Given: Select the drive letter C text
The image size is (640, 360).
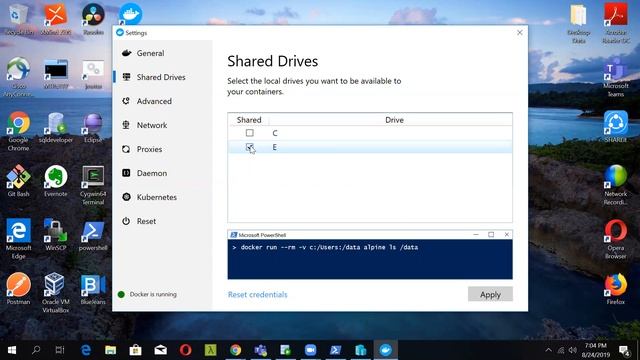Looking at the screenshot, I should (275, 133).
